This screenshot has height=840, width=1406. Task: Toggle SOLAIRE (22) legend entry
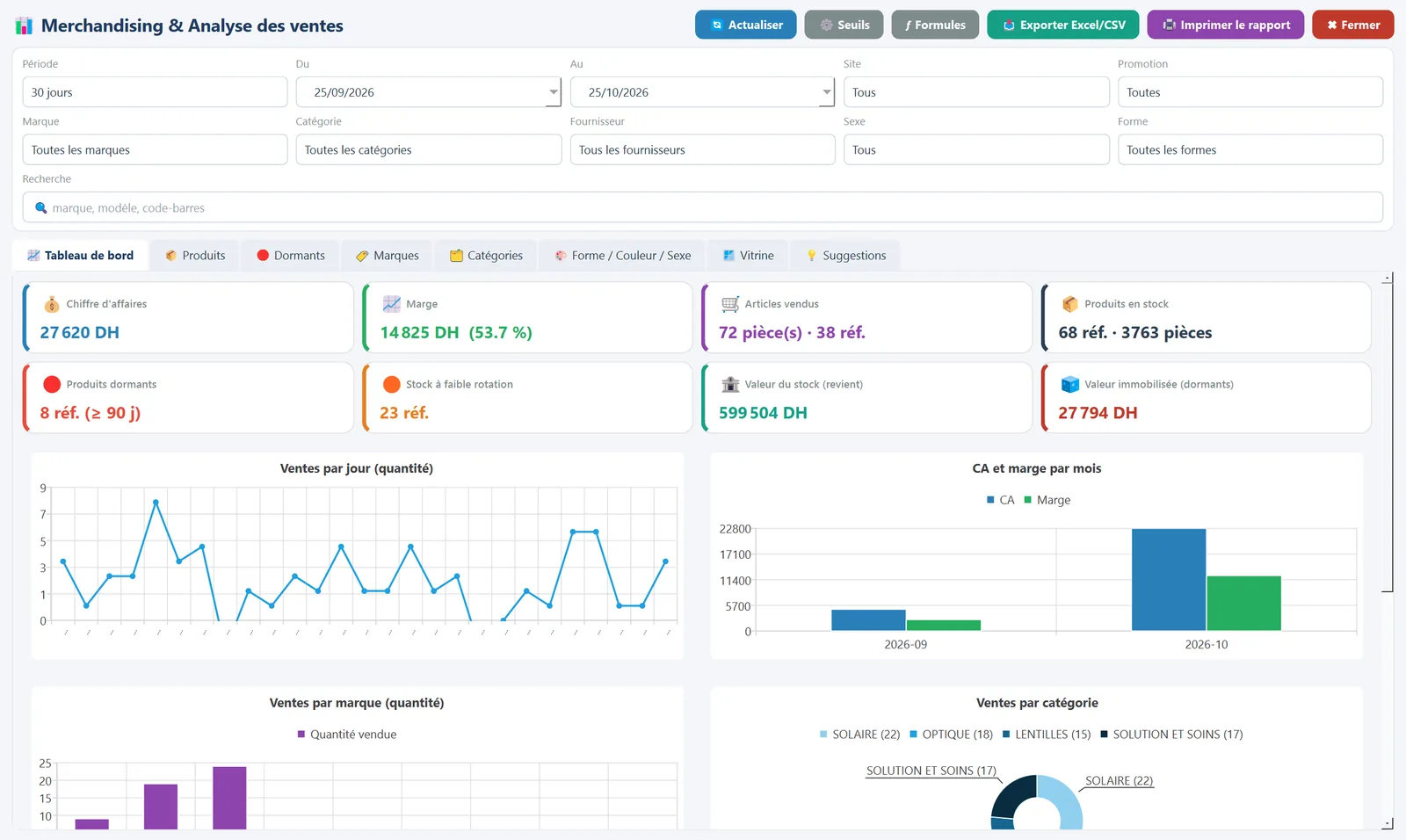859,735
